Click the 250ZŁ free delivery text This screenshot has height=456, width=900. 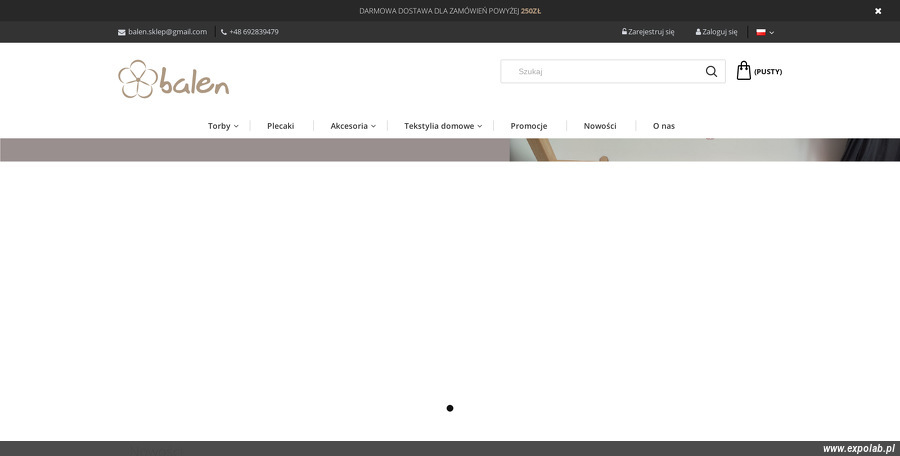click(x=531, y=11)
